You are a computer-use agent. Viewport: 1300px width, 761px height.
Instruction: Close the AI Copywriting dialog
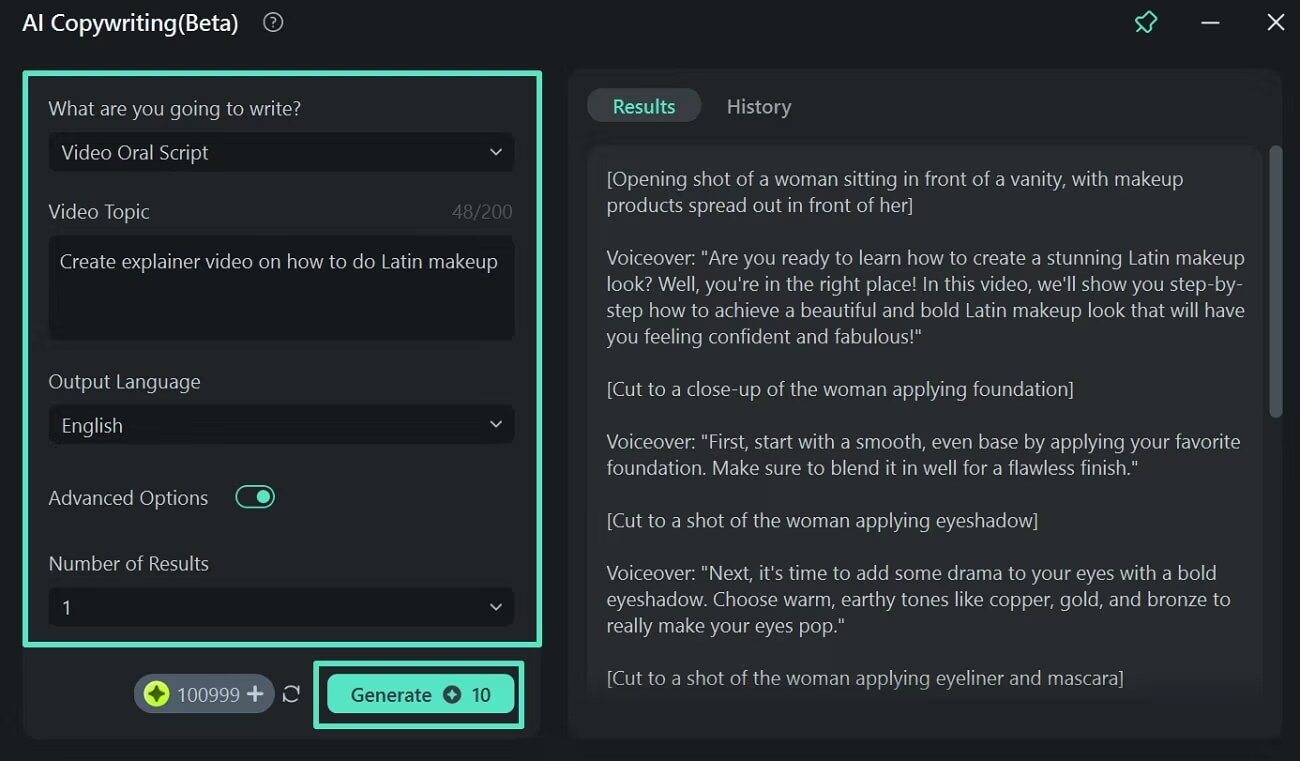coord(1275,22)
